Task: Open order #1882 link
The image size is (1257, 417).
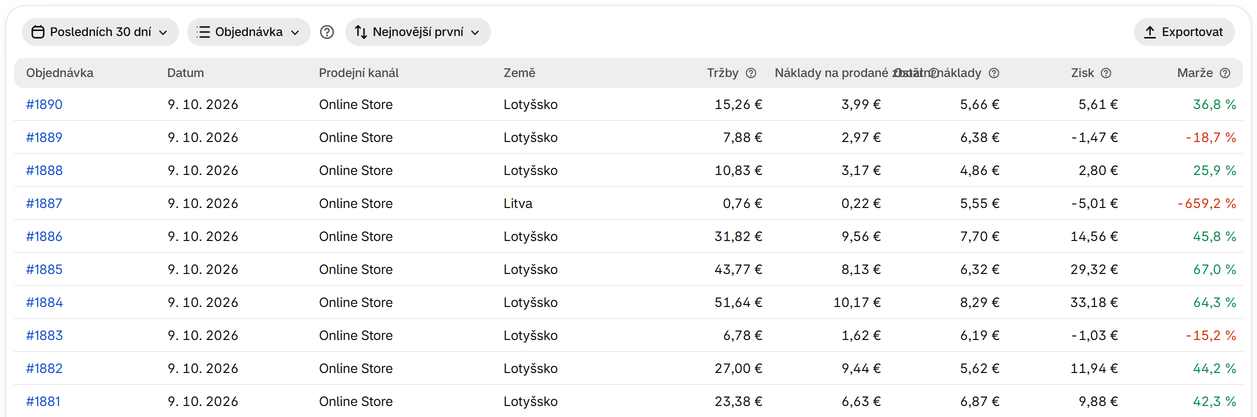Action: click(x=44, y=368)
